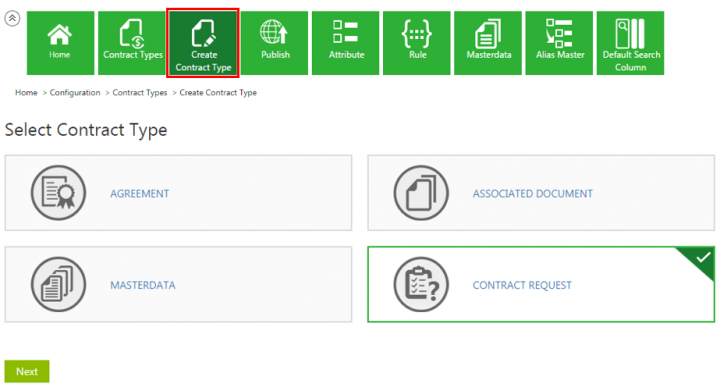
Task: Open the Rule braces tile
Action: [x=416, y=43]
